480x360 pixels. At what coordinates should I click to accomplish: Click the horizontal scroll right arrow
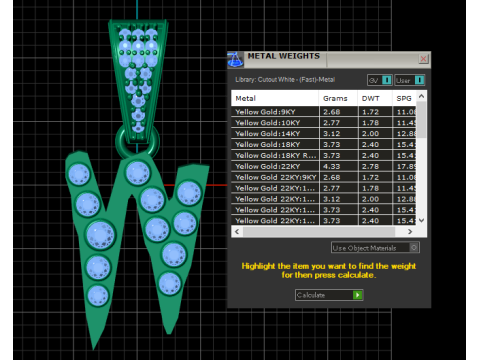(410, 231)
